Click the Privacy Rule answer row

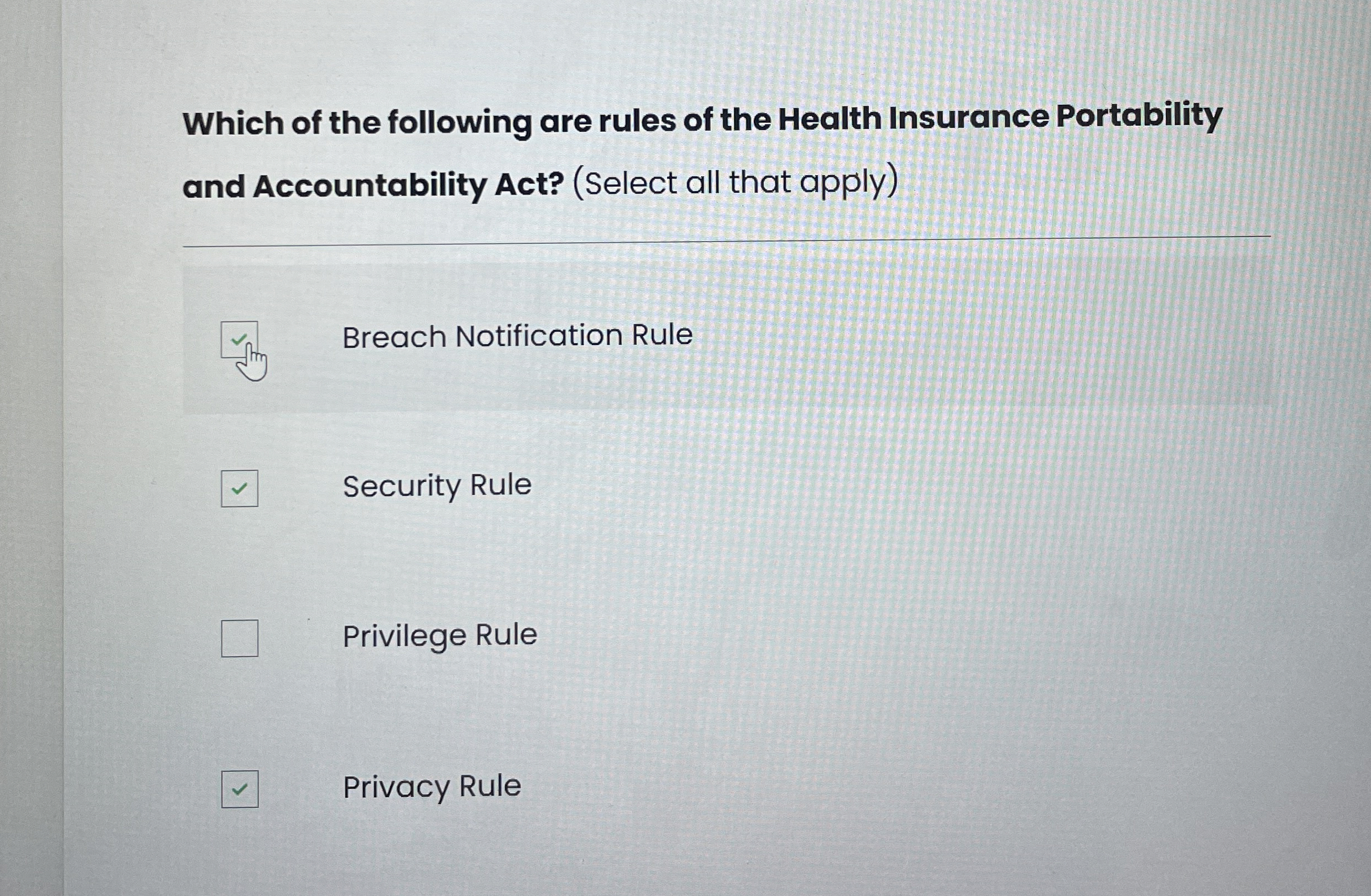[x=633, y=790]
